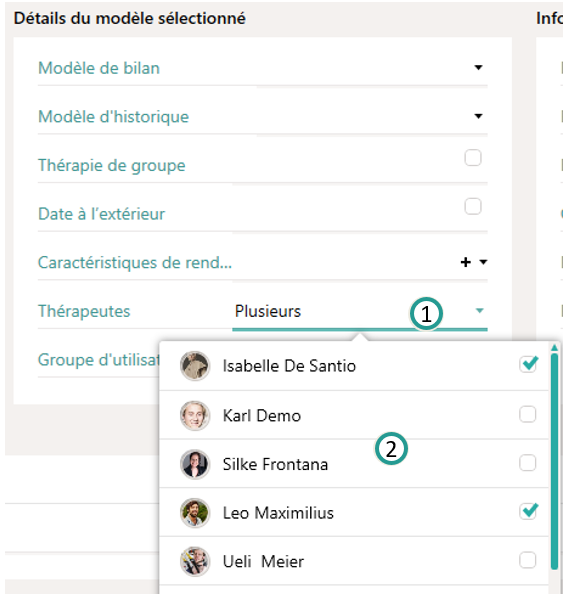Viewport: 566px width, 599px height.
Task: Add a characteristic with the plus icon
Action: 466,262
